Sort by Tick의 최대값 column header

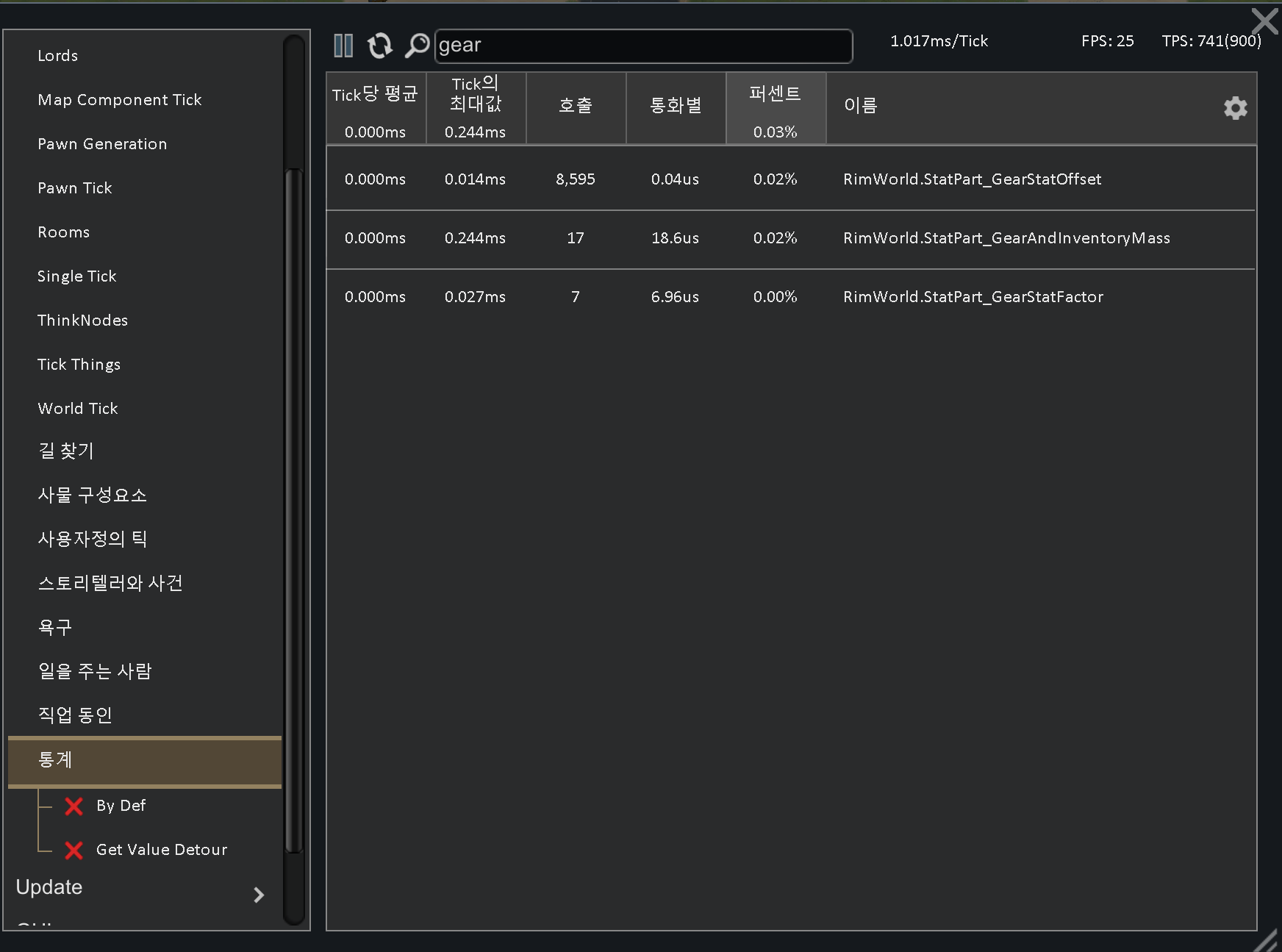tap(476, 108)
